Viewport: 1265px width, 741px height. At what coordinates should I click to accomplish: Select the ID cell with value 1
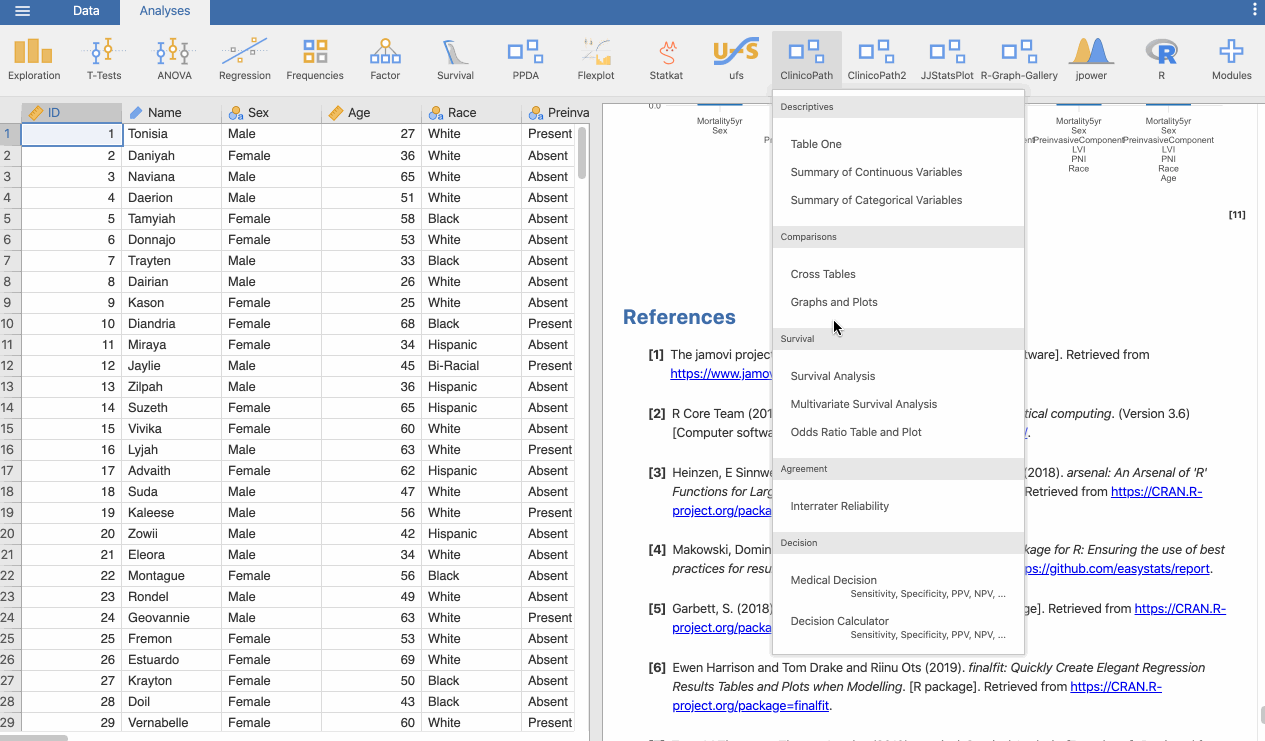(71, 134)
